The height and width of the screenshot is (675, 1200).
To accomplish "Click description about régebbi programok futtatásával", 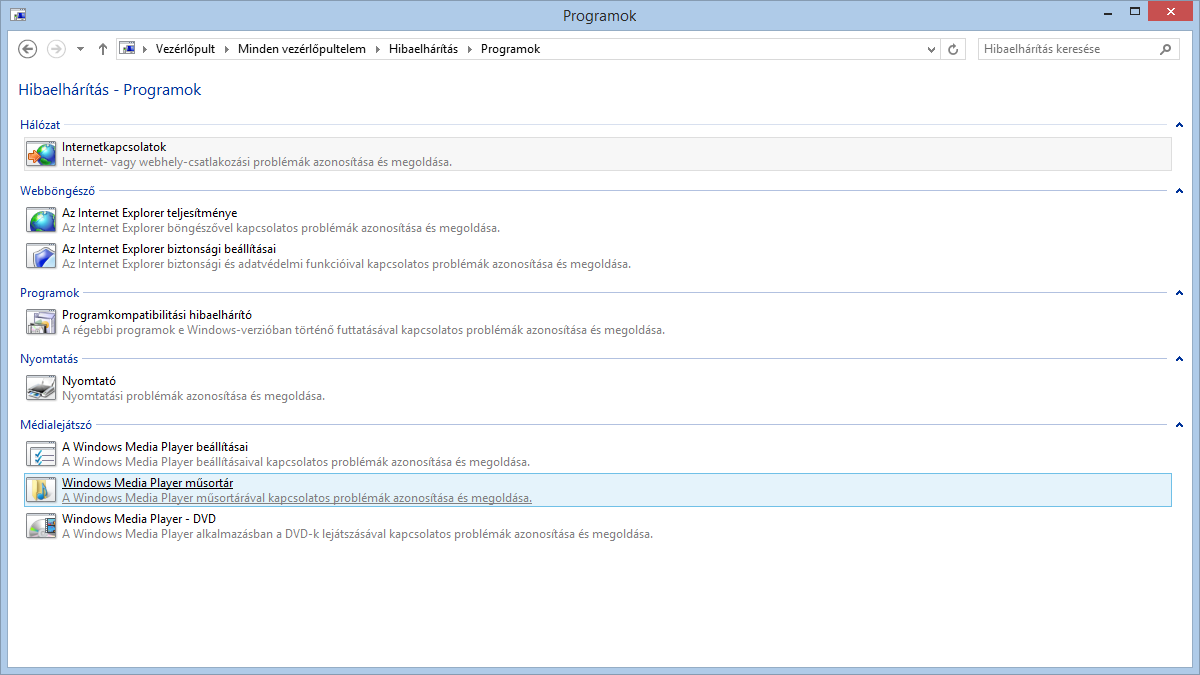I will click(363, 330).
